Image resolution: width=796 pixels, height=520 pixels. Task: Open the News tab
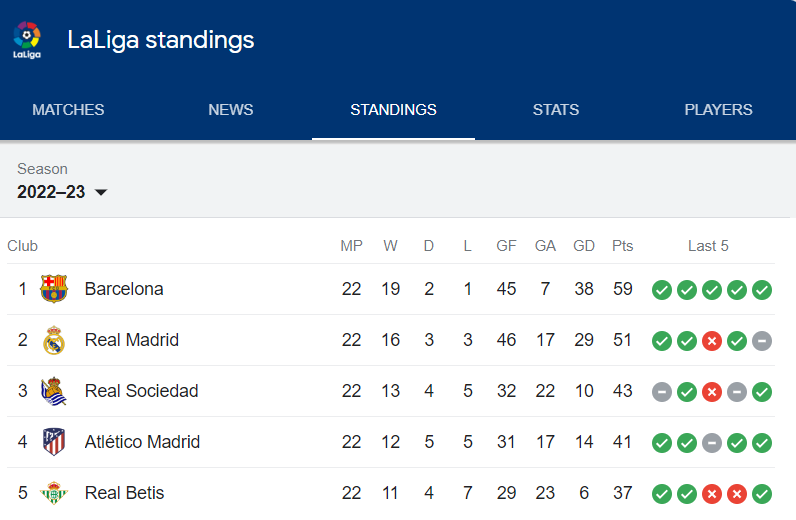[230, 110]
